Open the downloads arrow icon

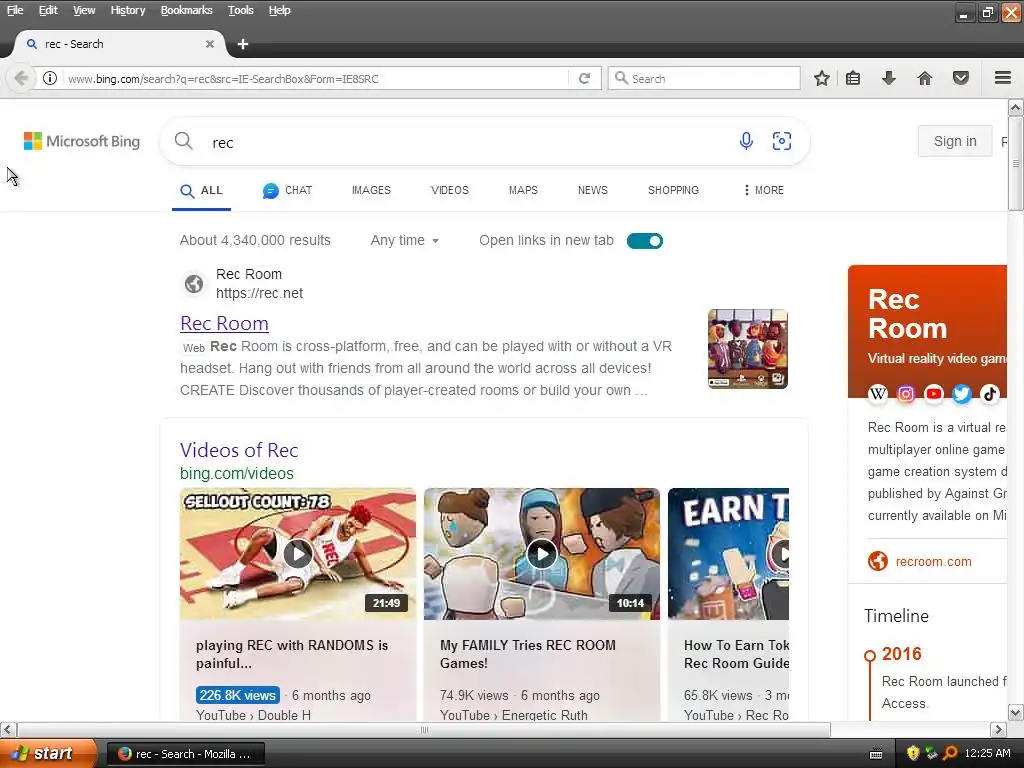888,78
